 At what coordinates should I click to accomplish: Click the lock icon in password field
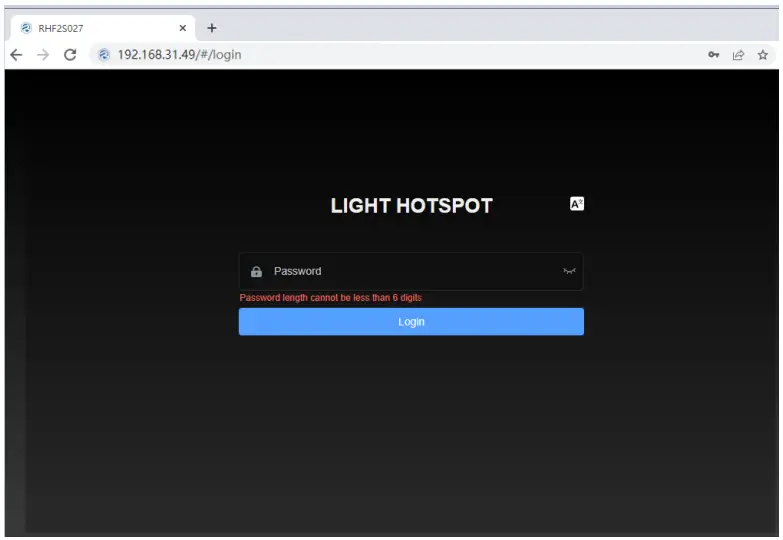click(256, 272)
